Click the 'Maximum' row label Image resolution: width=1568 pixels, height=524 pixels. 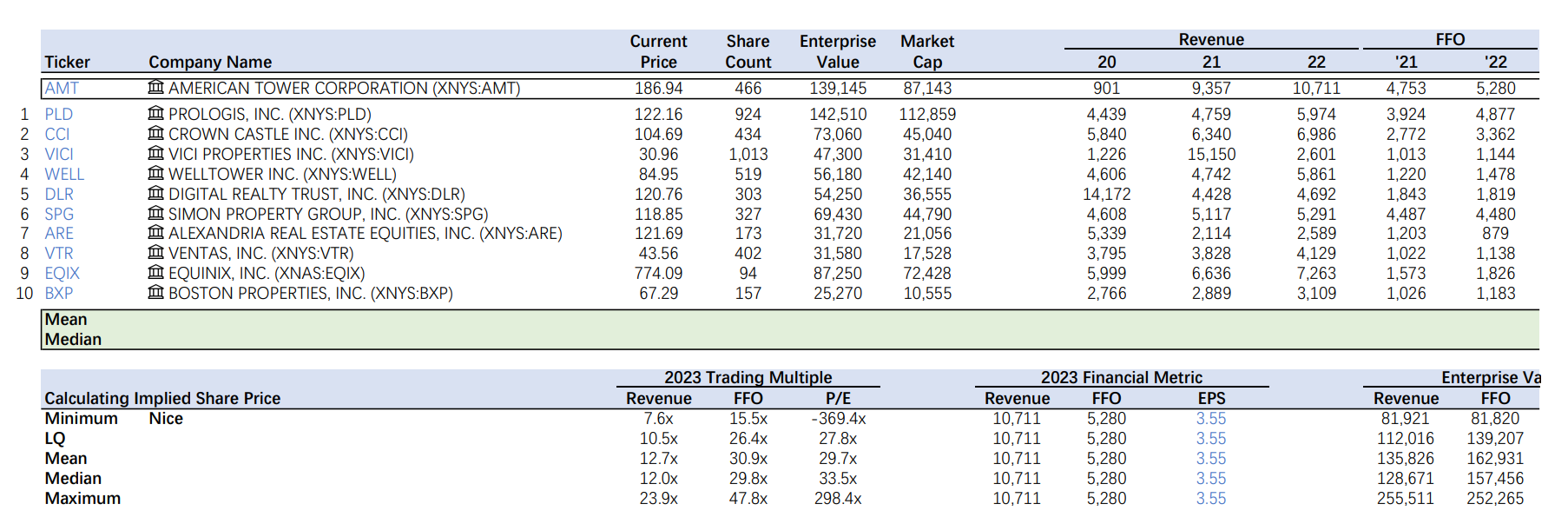click(x=82, y=499)
